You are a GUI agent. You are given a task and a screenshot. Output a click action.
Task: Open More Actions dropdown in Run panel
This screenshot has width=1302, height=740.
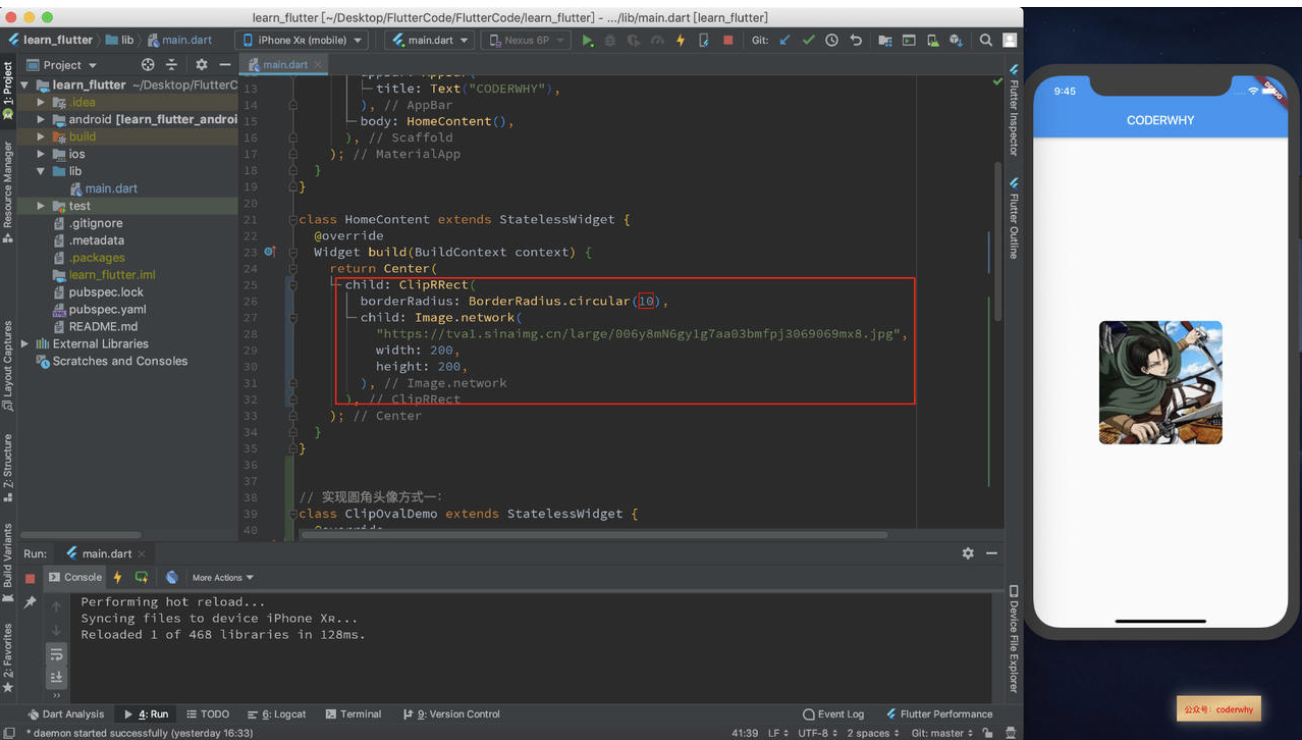(222, 577)
